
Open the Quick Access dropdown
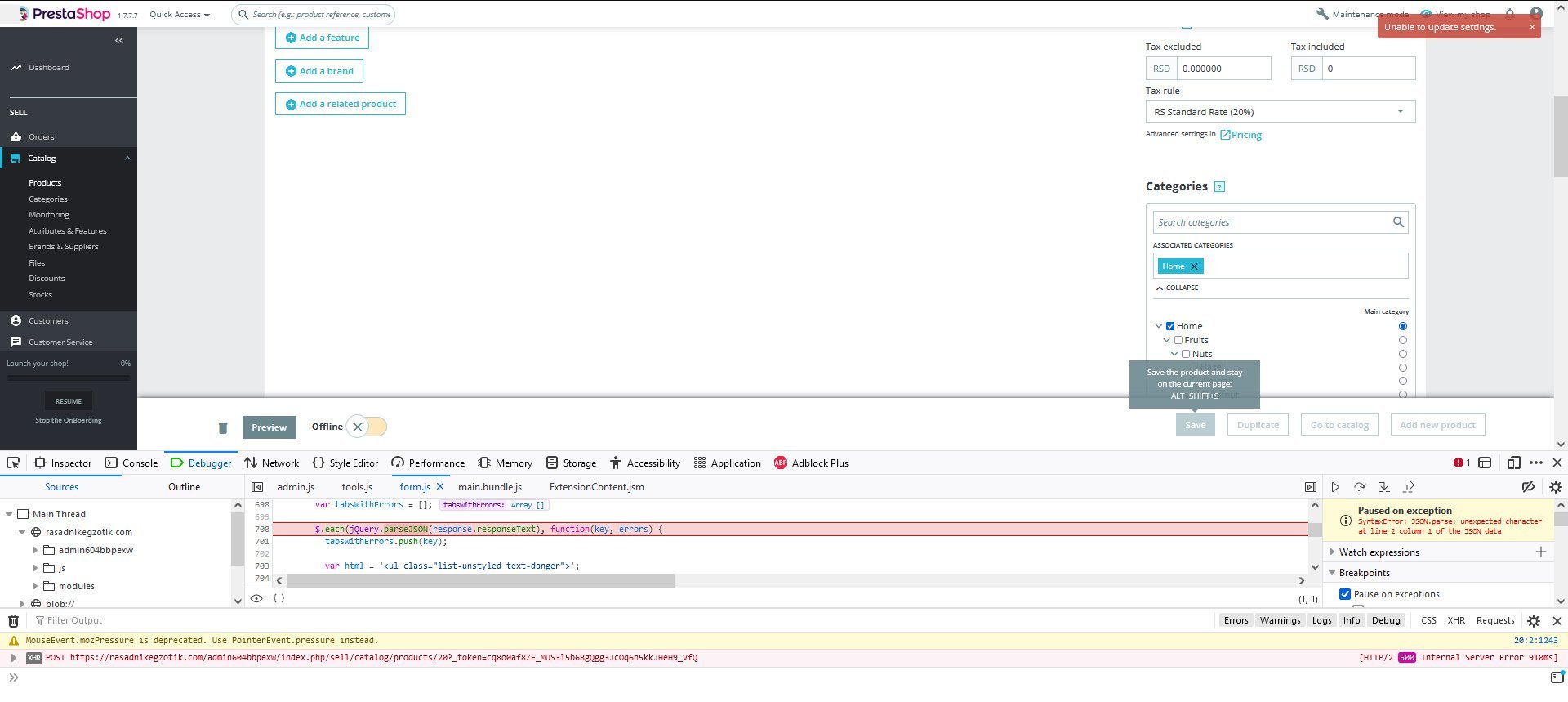(180, 15)
